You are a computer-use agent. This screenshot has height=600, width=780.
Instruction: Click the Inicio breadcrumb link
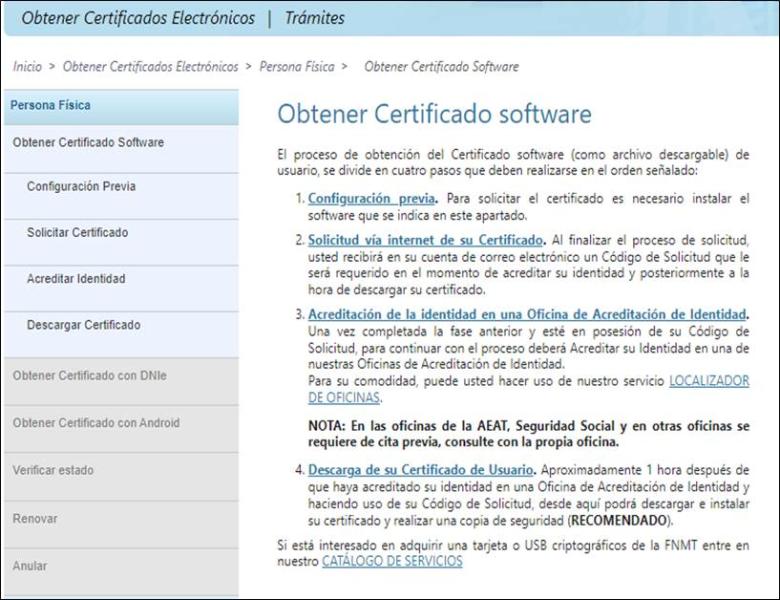[28, 67]
